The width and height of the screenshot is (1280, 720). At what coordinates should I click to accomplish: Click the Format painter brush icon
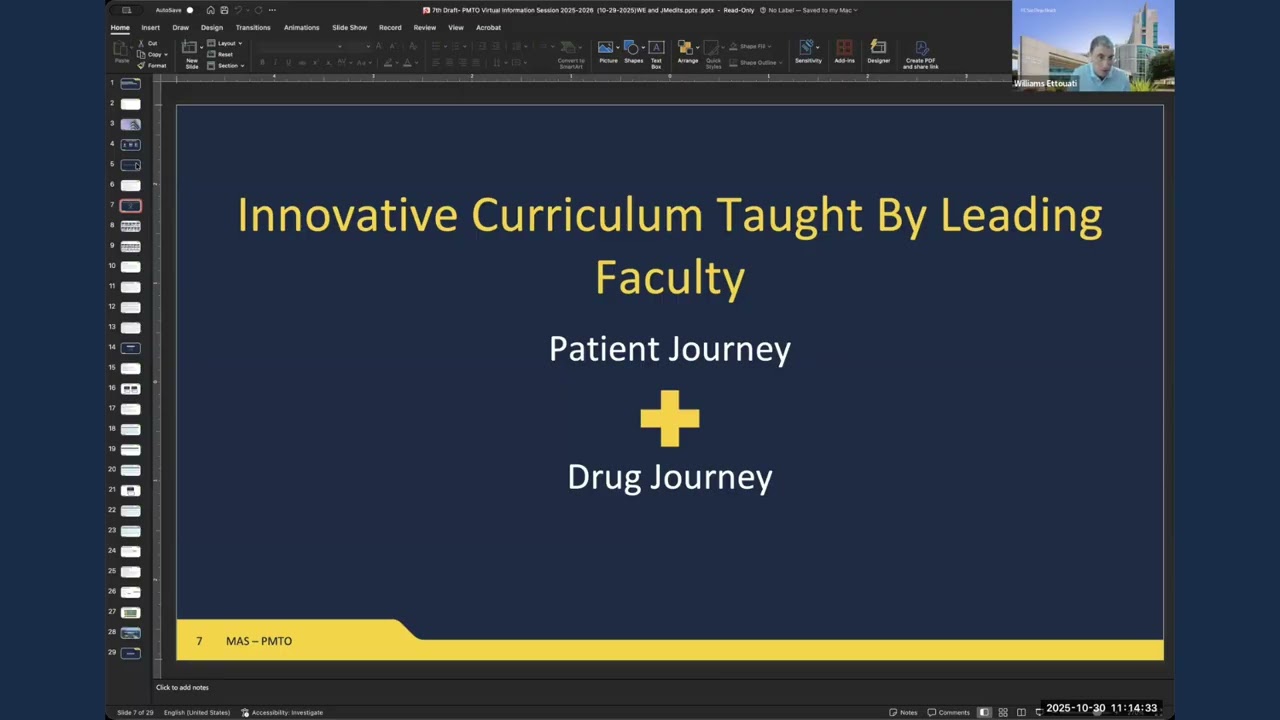click(141, 65)
